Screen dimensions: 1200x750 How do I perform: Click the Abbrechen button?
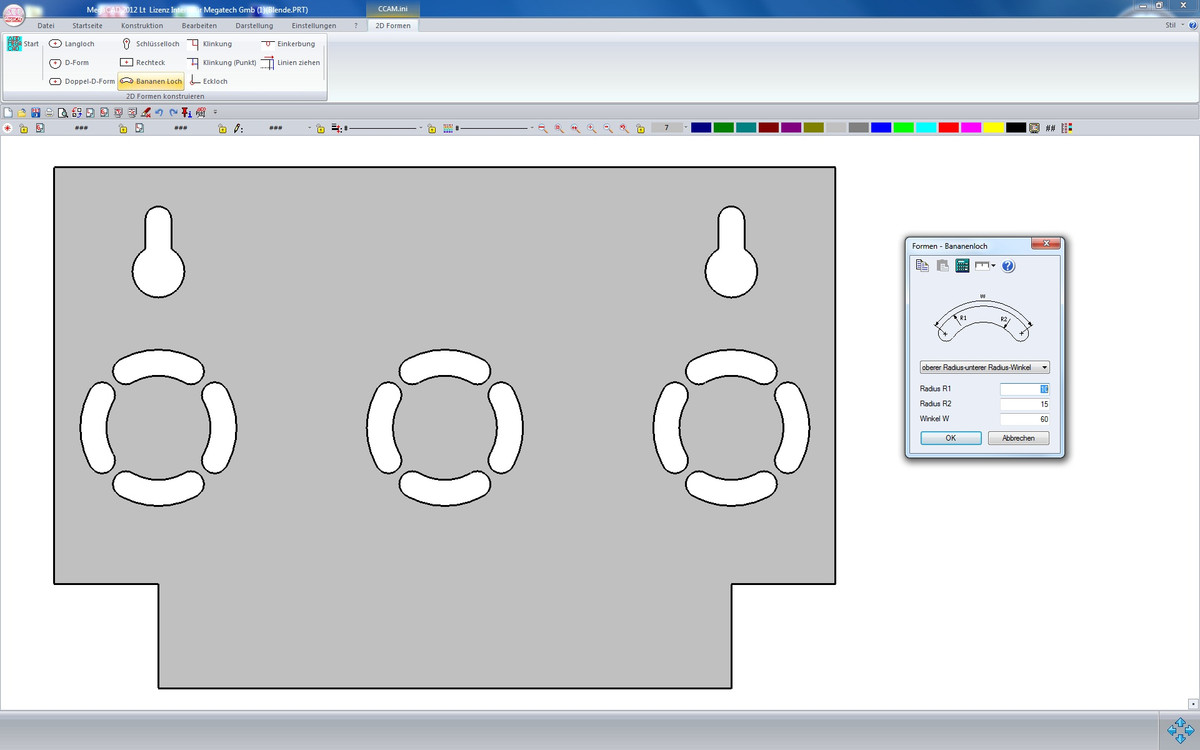pos(1018,438)
